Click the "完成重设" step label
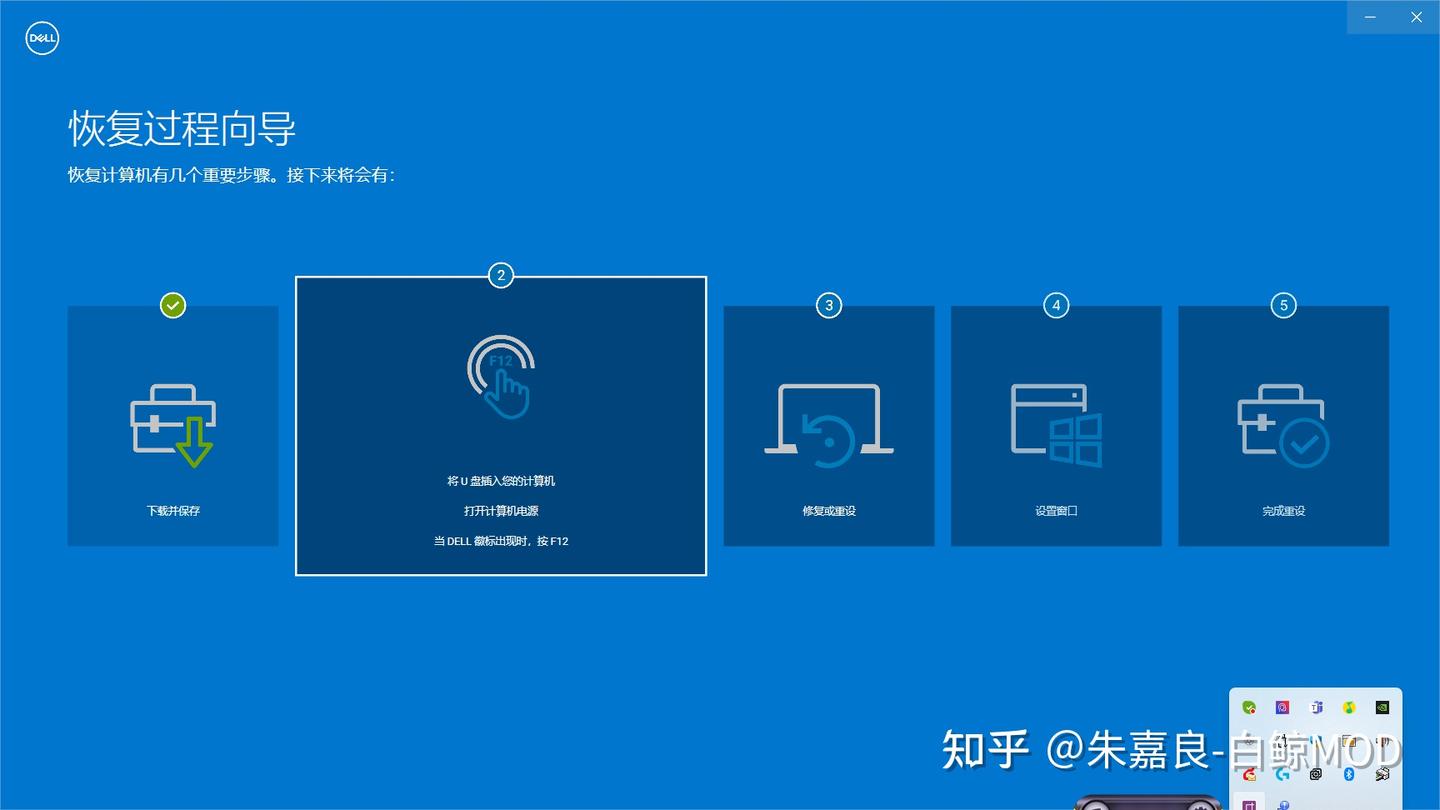This screenshot has height=810, width=1440. point(1283,511)
